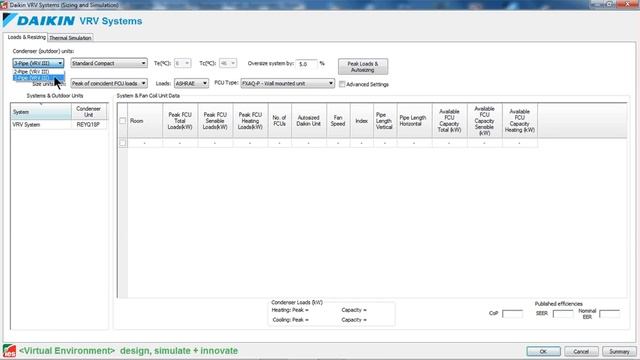Click the CoP efficiency field
640x360 pixels.
[512, 313]
